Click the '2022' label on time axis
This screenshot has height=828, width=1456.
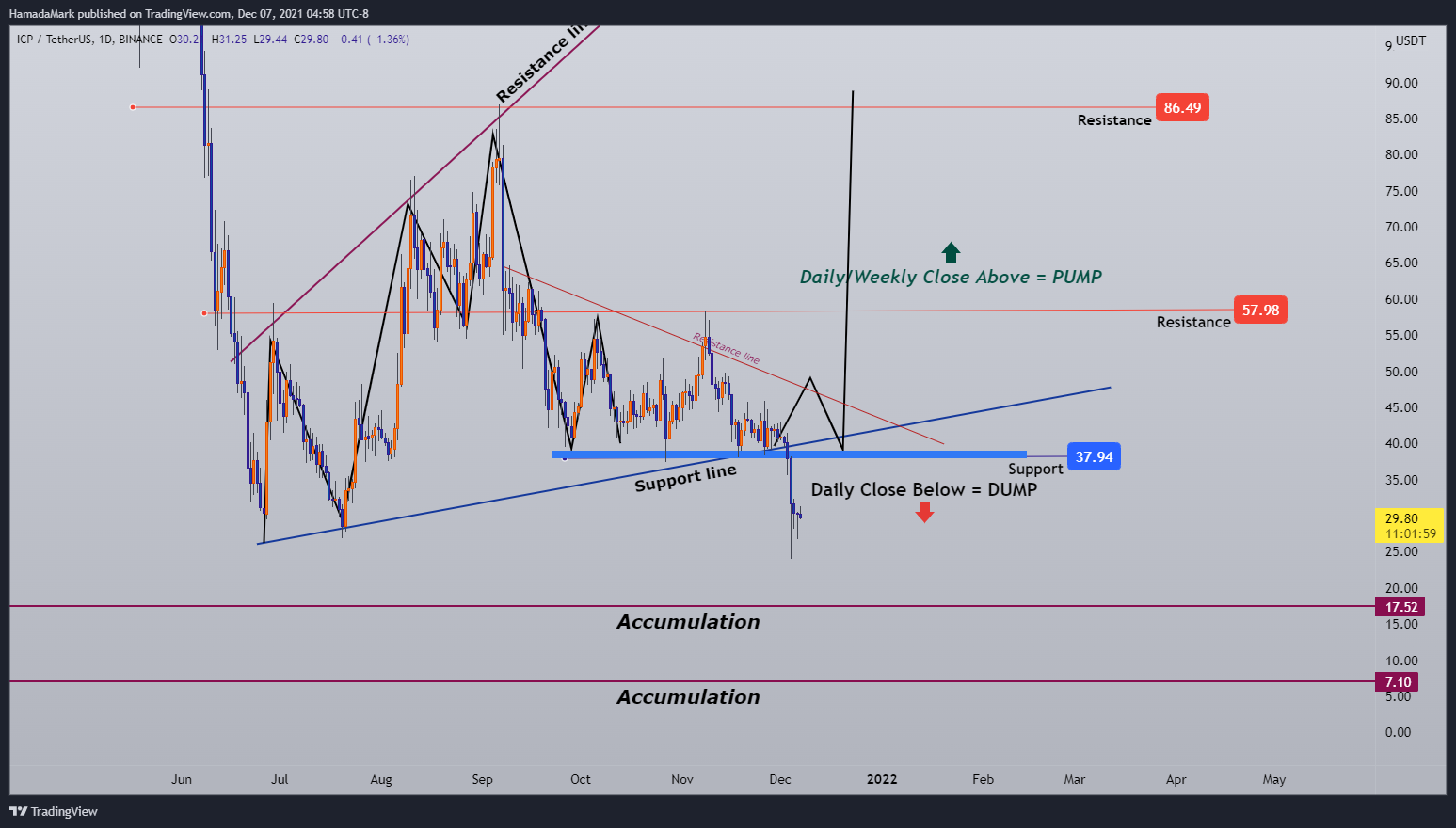coord(882,779)
